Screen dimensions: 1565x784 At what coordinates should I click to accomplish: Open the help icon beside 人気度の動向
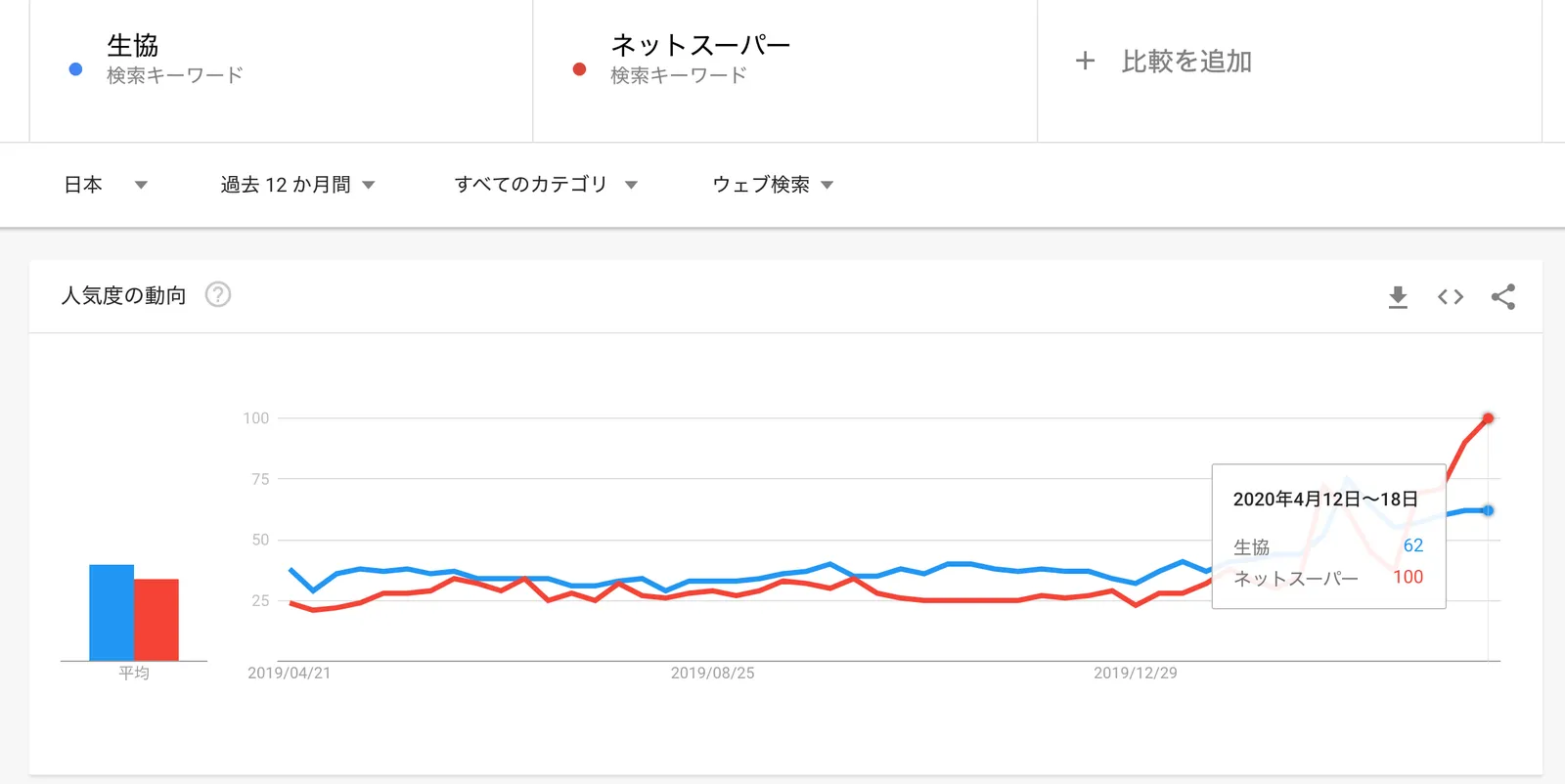click(218, 294)
